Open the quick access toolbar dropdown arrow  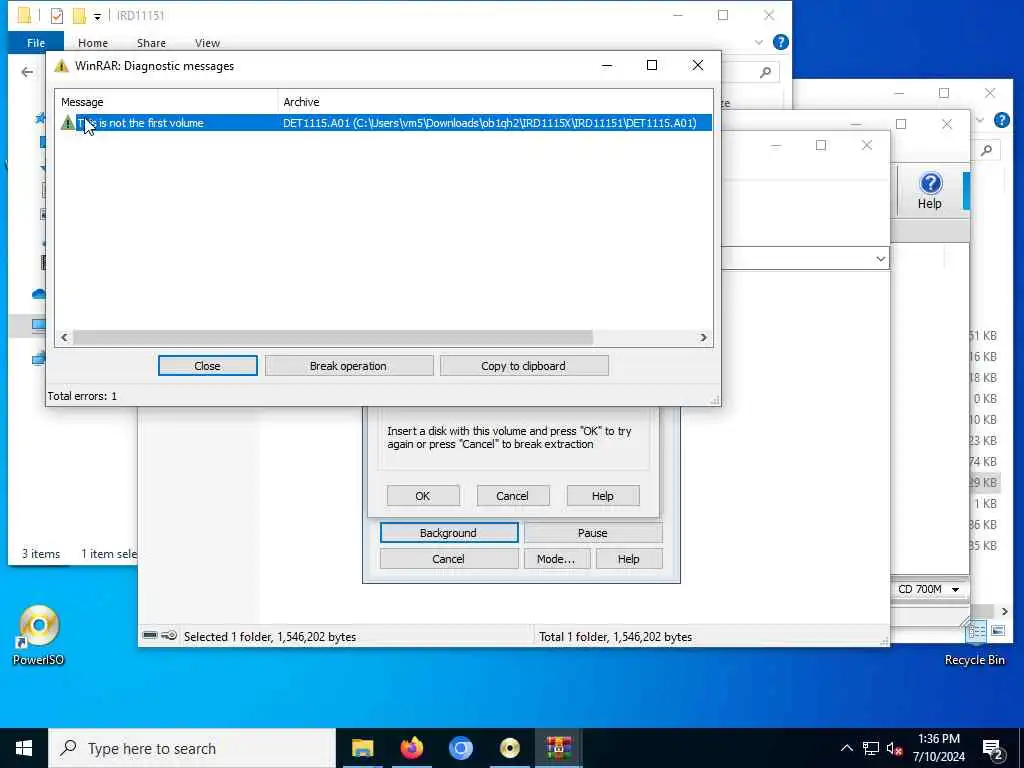[x=97, y=16]
